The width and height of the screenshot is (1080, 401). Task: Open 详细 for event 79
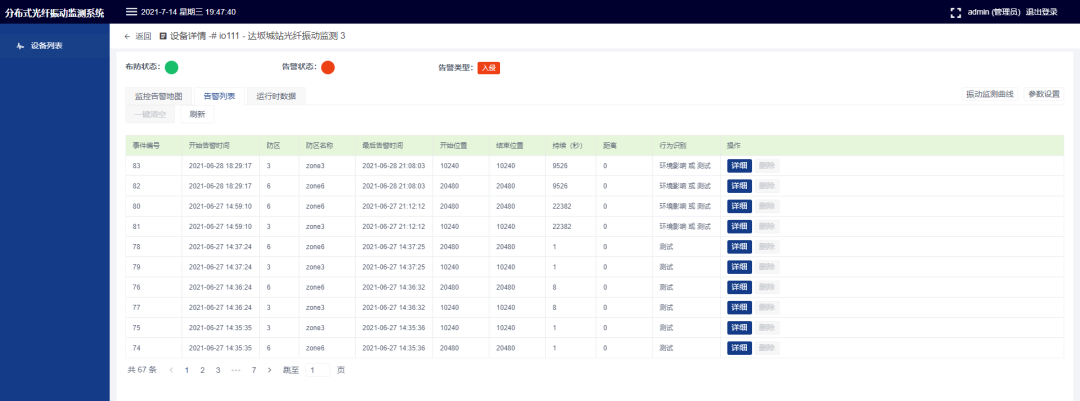(739, 267)
